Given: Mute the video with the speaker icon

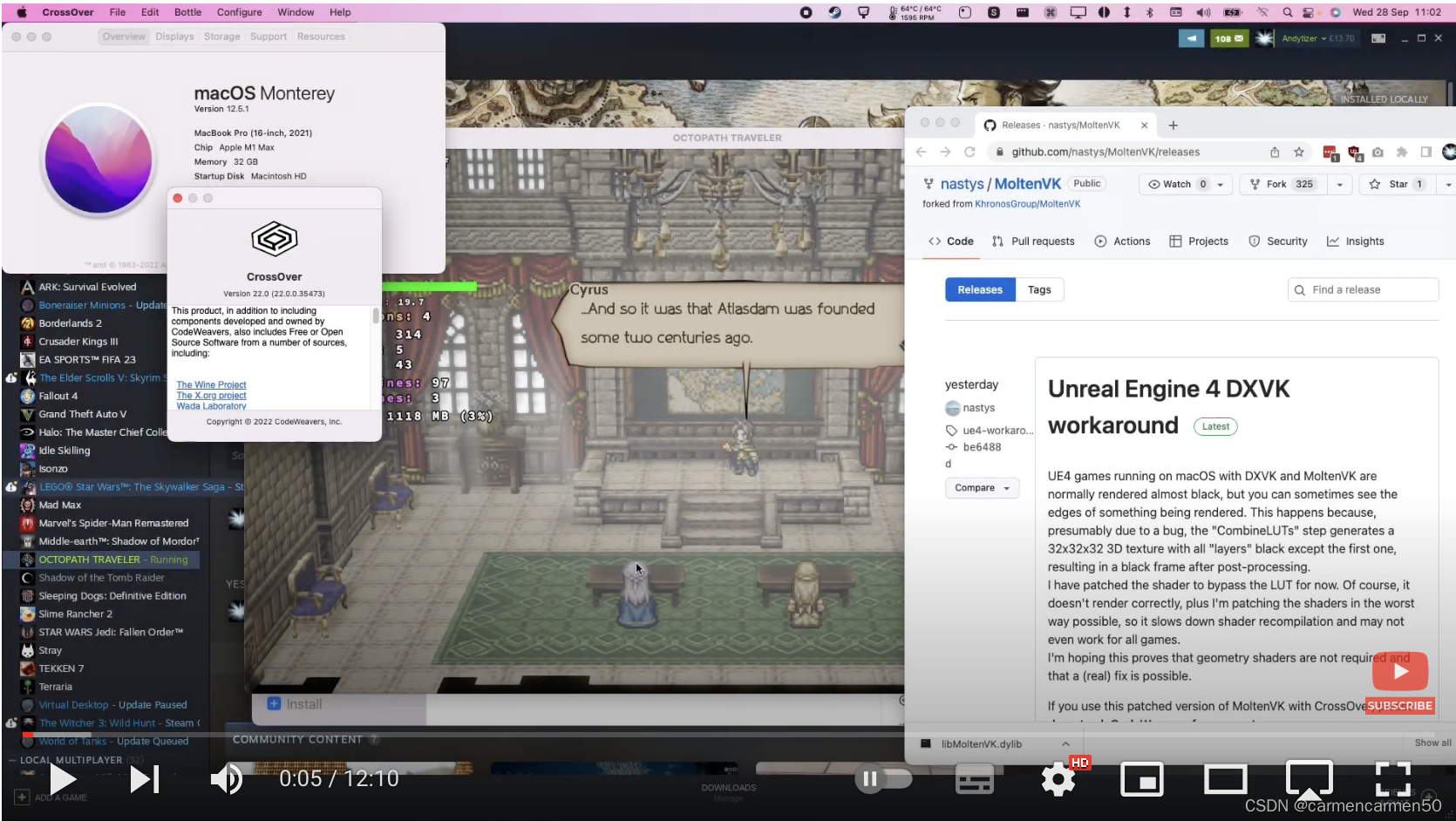Looking at the screenshot, I should click(227, 779).
